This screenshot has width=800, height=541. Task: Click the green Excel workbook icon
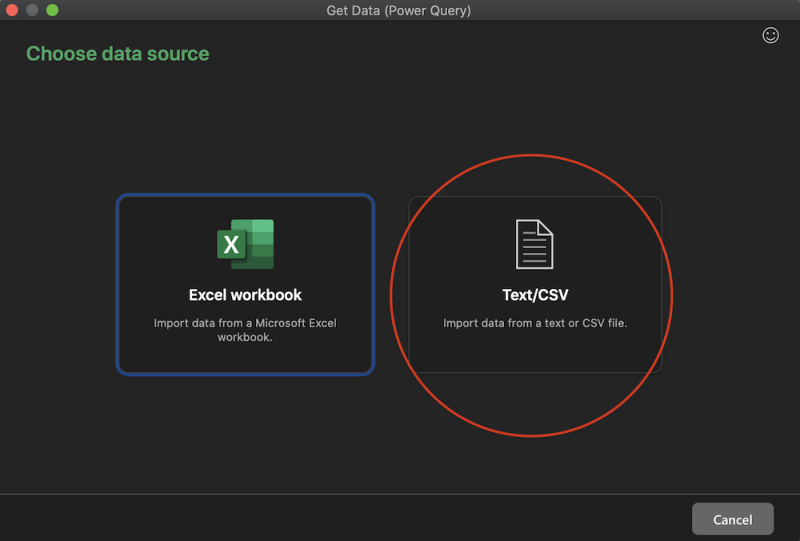(246, 244)
